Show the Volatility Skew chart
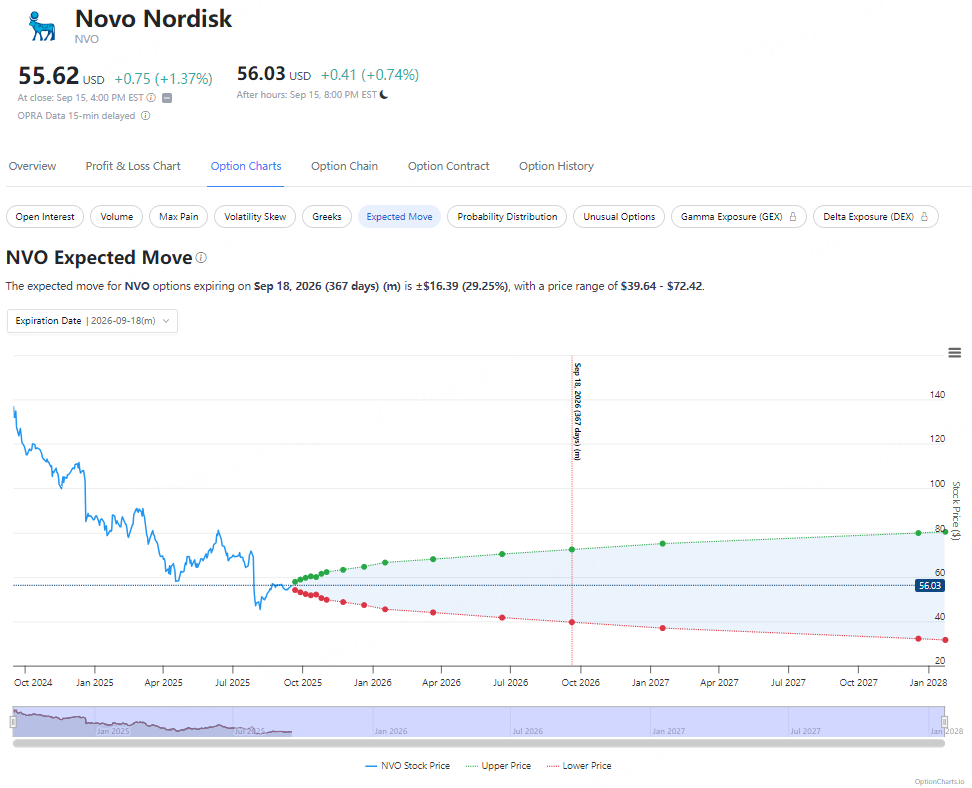This screenshot has height=788, width=972. (255, 216)
